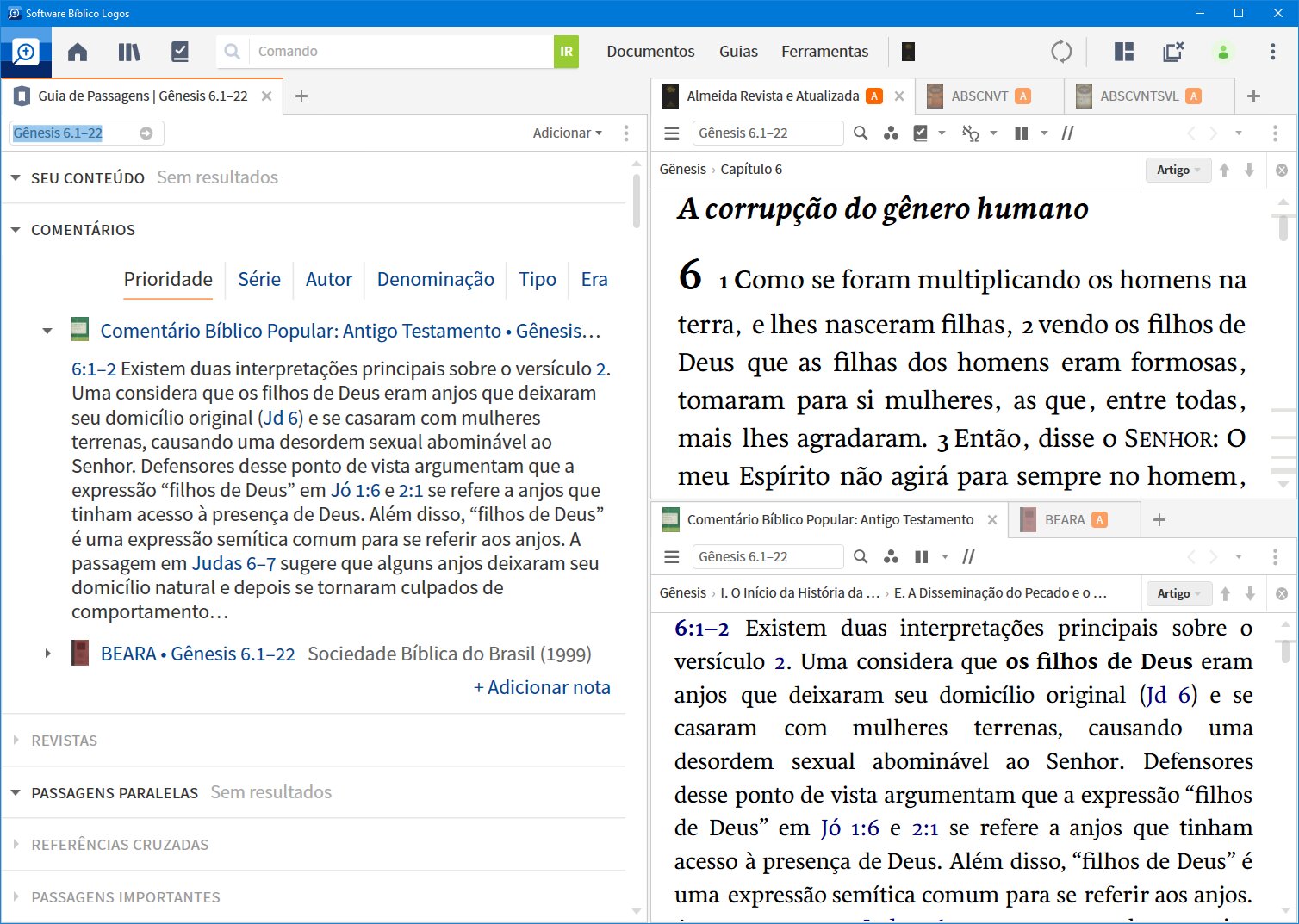This screenshot has width=1299, height=924.
Task: Switch to the BEARA tab
Action: [x=1073, y=520]
